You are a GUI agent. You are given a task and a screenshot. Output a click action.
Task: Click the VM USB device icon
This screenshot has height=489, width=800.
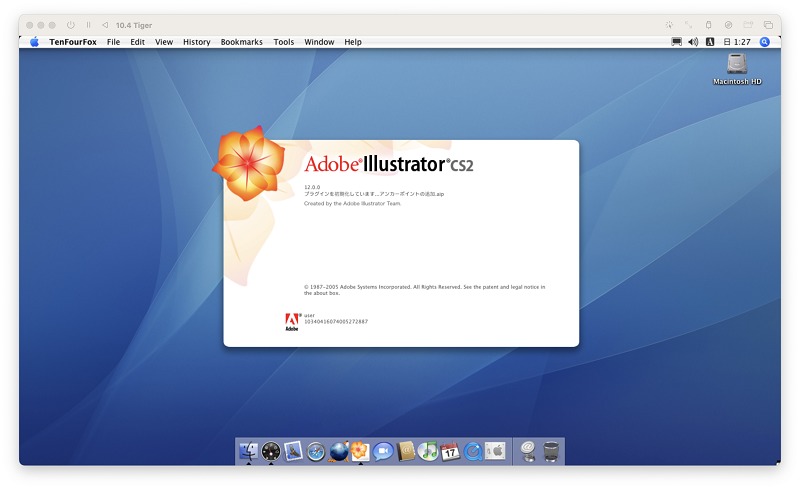[708, 25]
